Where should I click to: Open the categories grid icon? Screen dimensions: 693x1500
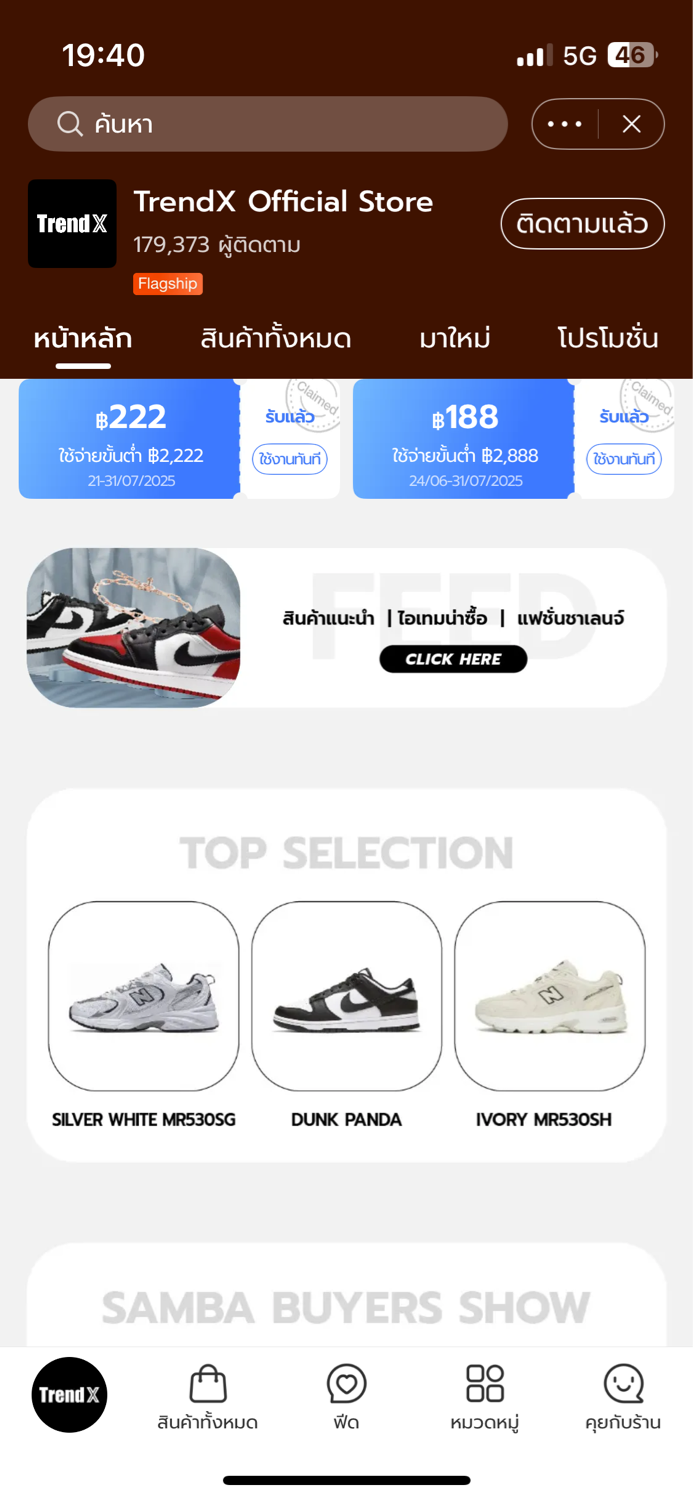pos(485,1384)
